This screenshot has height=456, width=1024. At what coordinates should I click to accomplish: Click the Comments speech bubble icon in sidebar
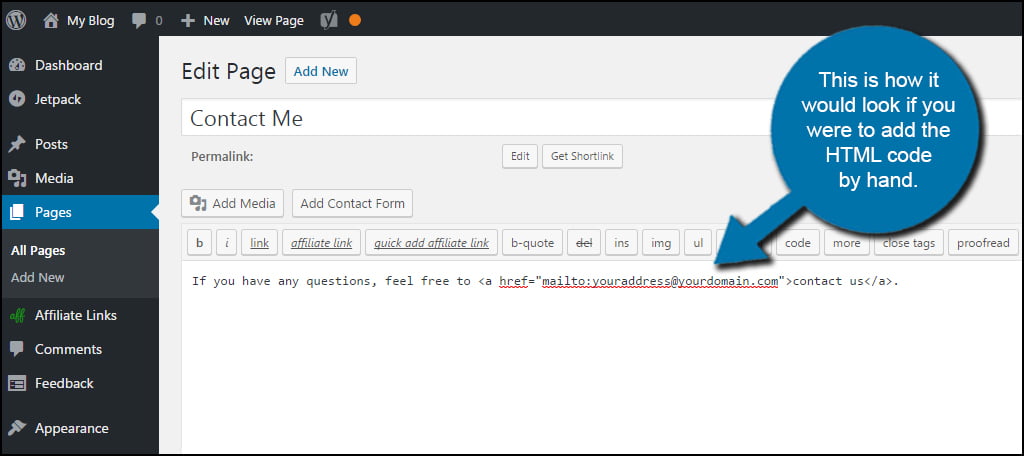coord(17,350)
